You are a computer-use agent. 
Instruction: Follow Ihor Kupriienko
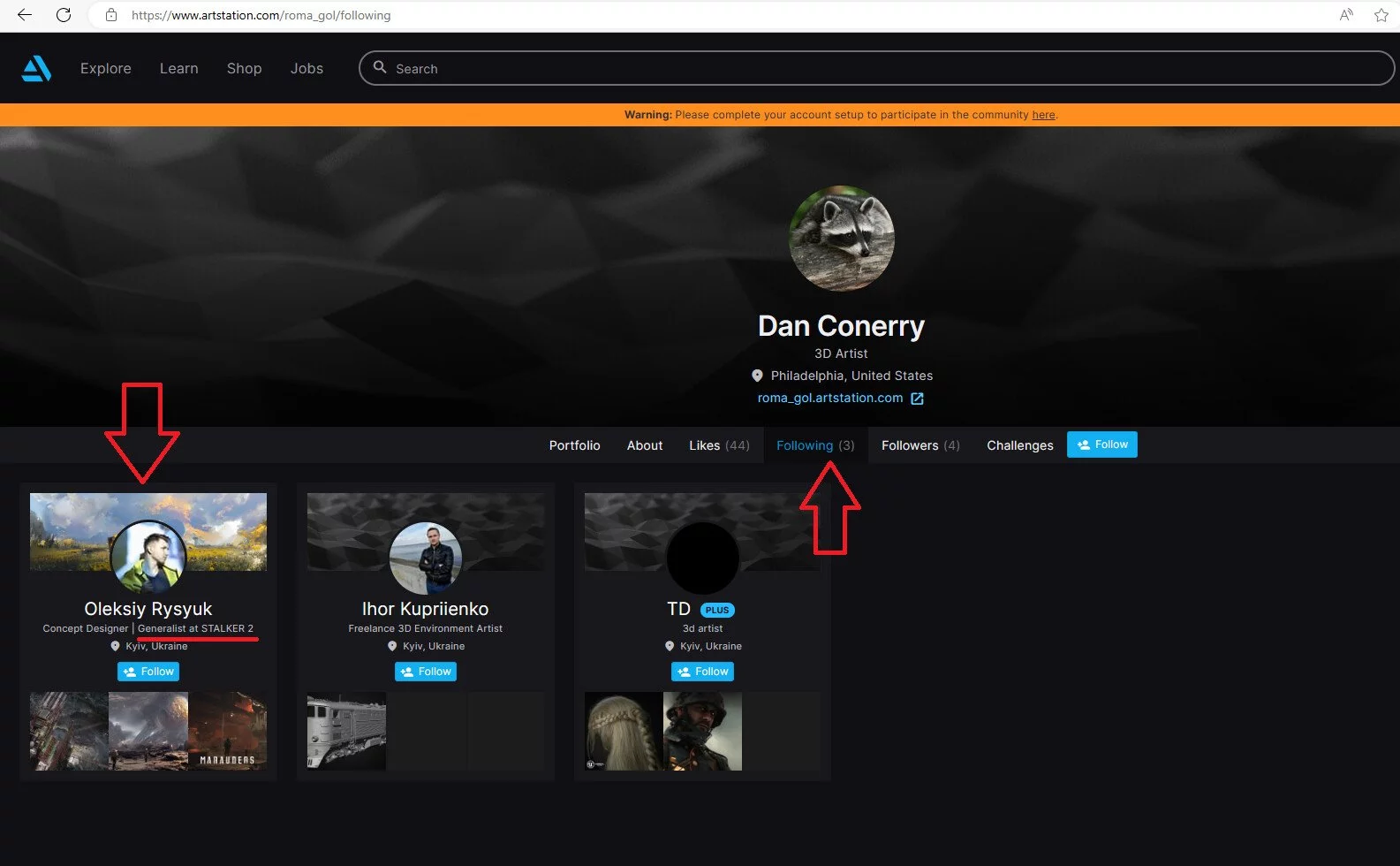click(426, 672)
